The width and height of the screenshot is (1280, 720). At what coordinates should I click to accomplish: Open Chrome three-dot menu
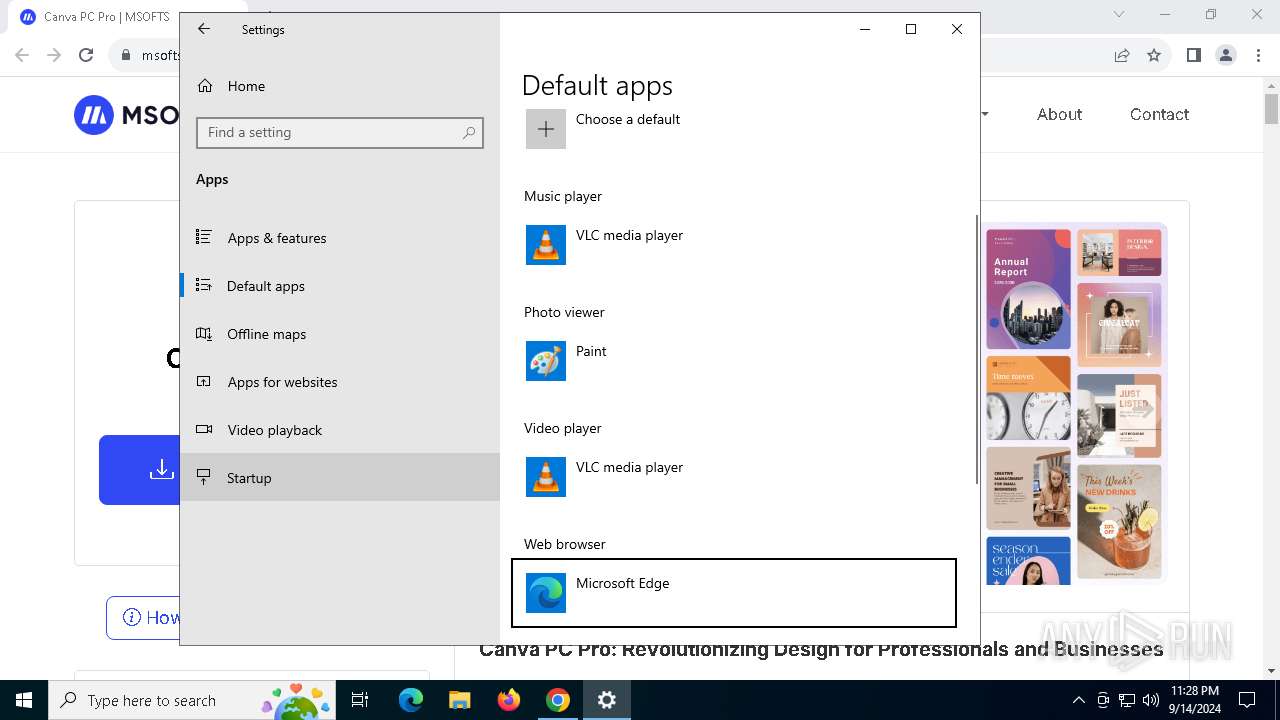click(x=1256, y=55)
